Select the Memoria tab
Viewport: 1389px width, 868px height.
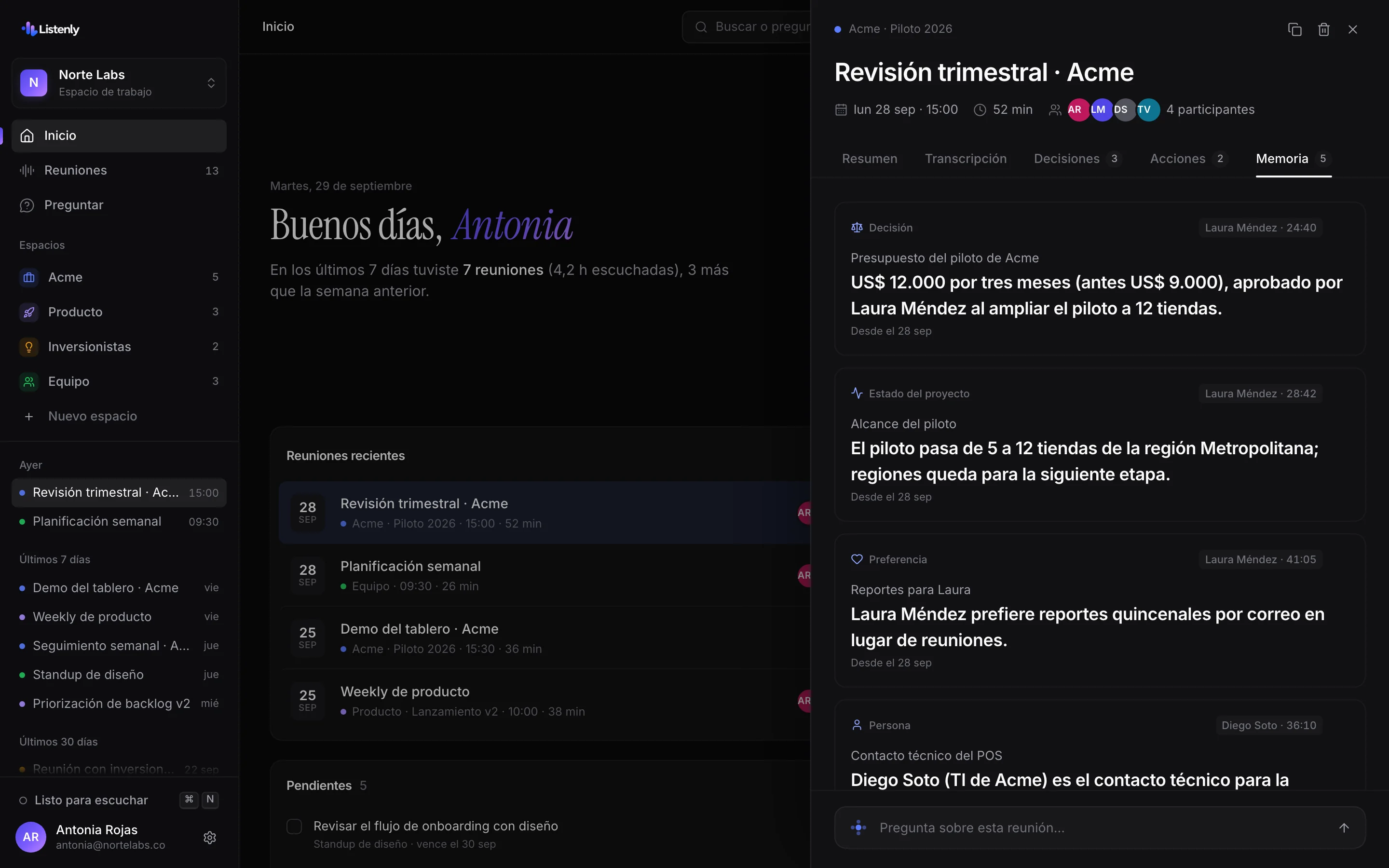click(1293, 159)
